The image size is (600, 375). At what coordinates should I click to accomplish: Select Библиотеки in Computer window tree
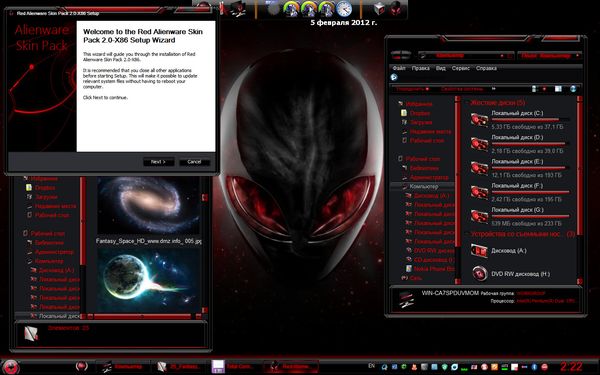424,168
